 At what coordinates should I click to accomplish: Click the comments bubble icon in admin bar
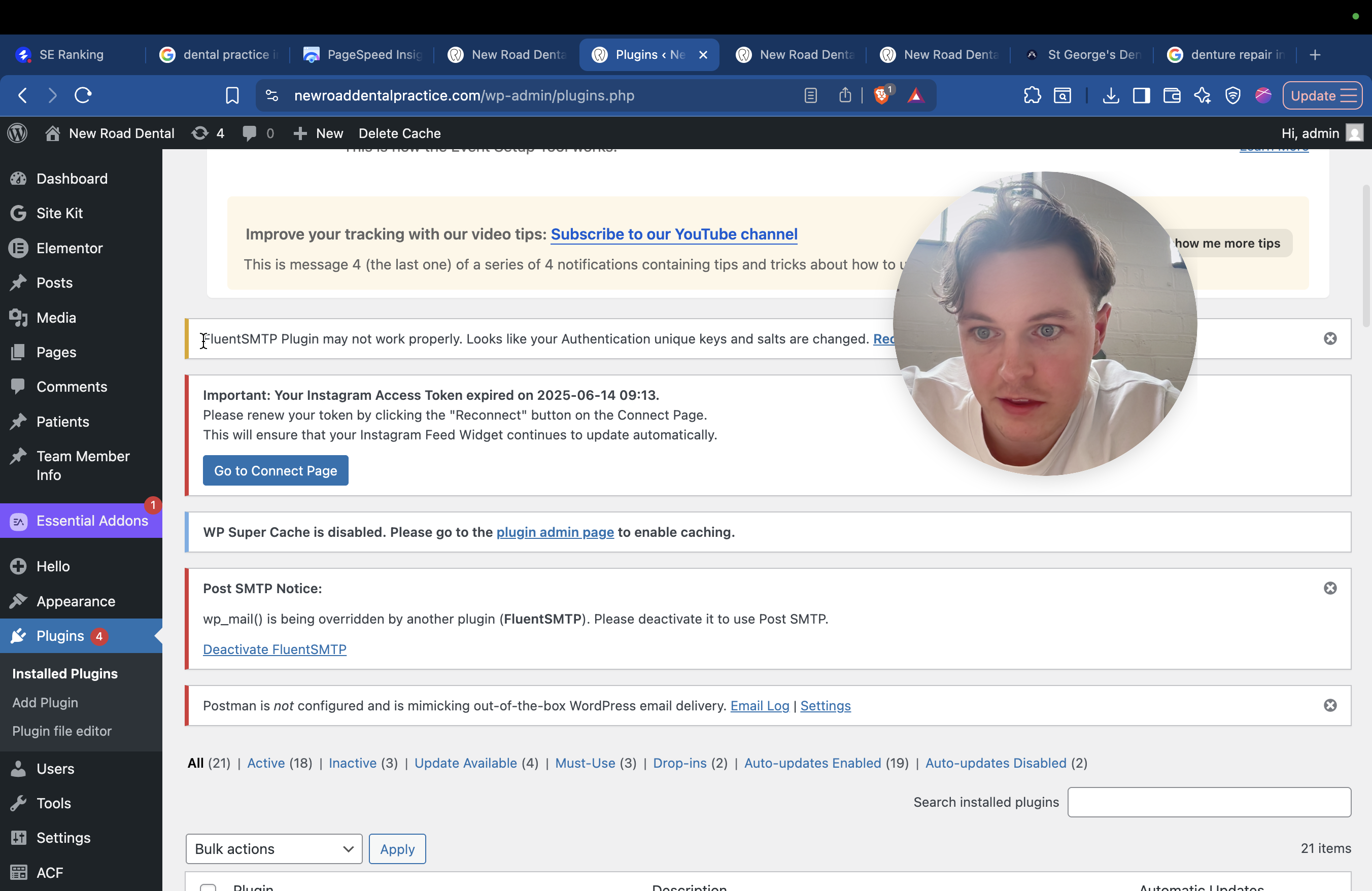click(x=250, y=133)
